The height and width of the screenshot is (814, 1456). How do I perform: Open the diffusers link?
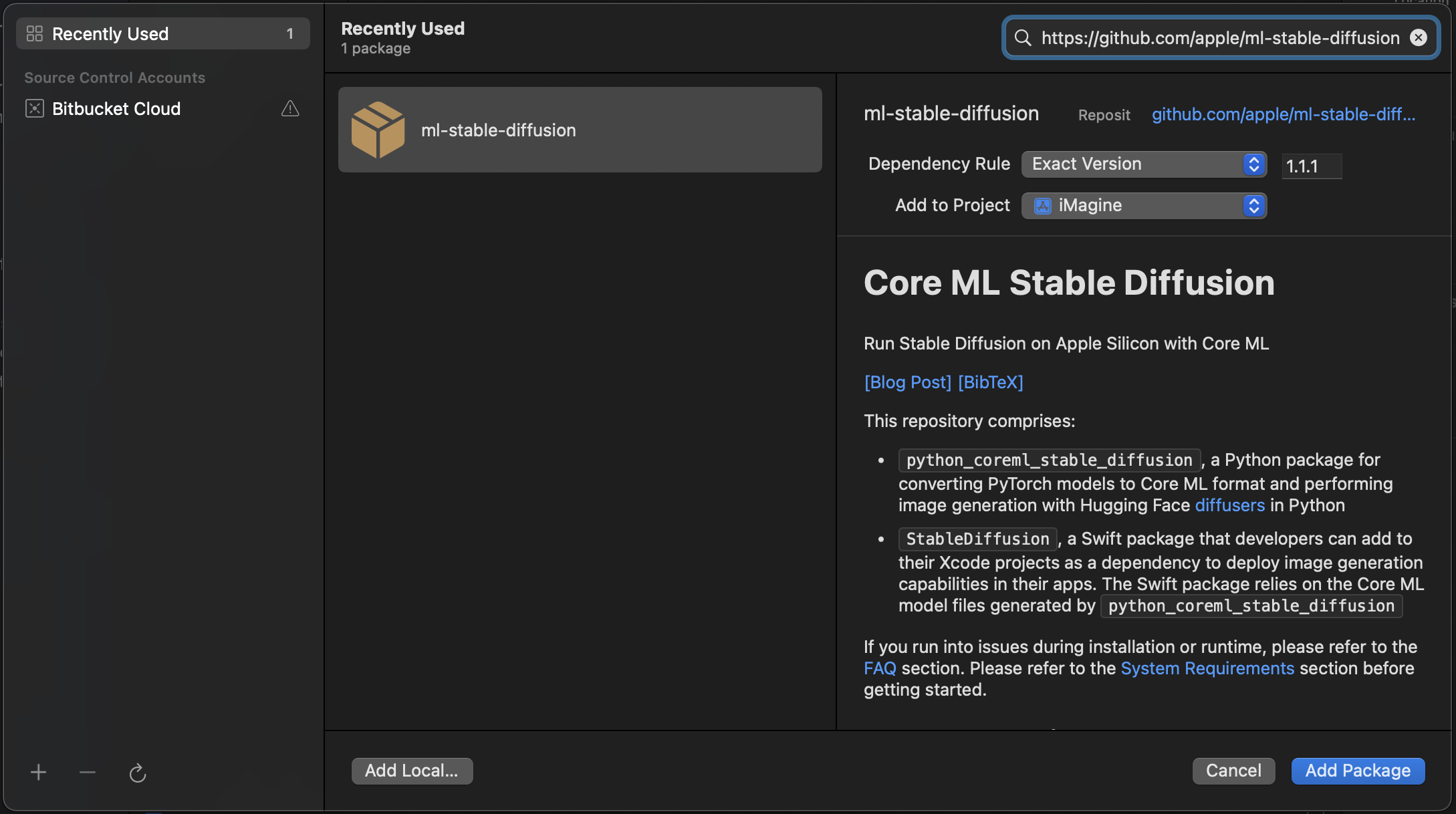pos(1229,505)
